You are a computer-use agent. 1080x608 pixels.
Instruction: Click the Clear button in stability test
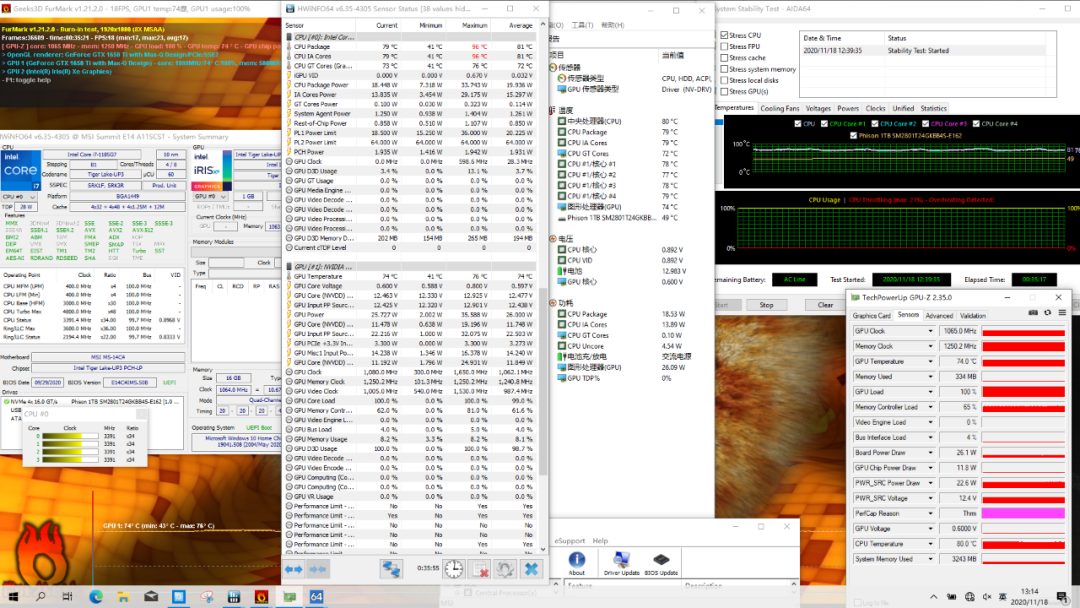tap(825, 305)
